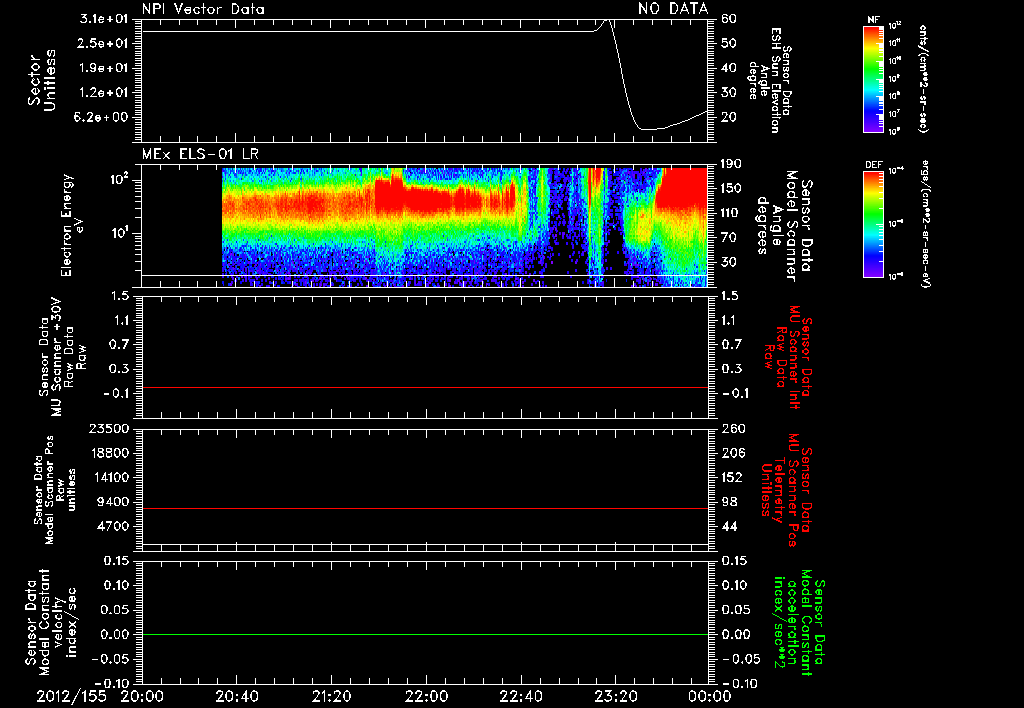Click the '190' scanner angle tick label
Screen dimensions: 1024x708
(731, 164)
